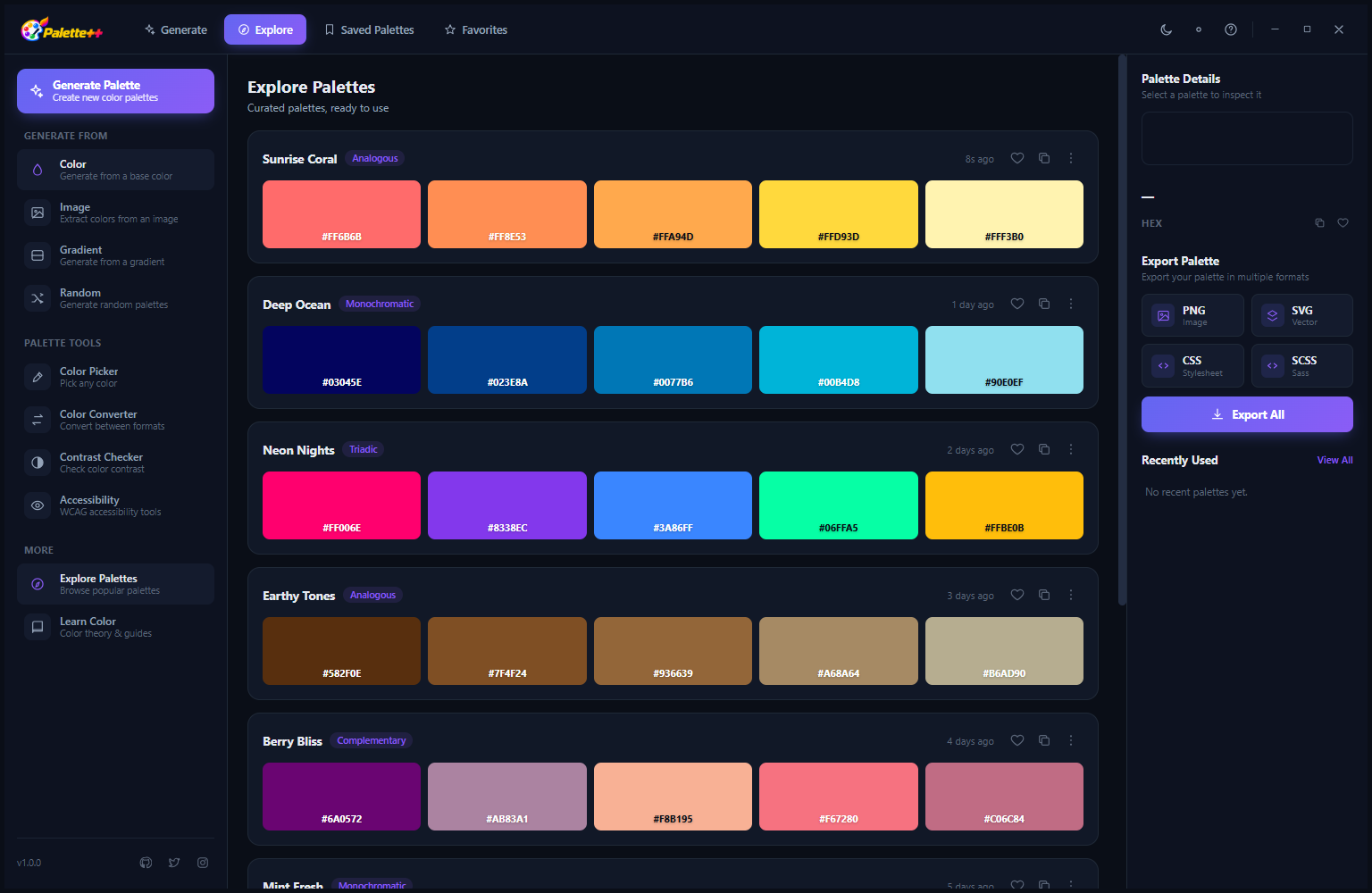The height and width of the screenshot is (893, 1372).
Task: Open Sunrise Coral more options menu
Action: click(x=1070, y=158)
